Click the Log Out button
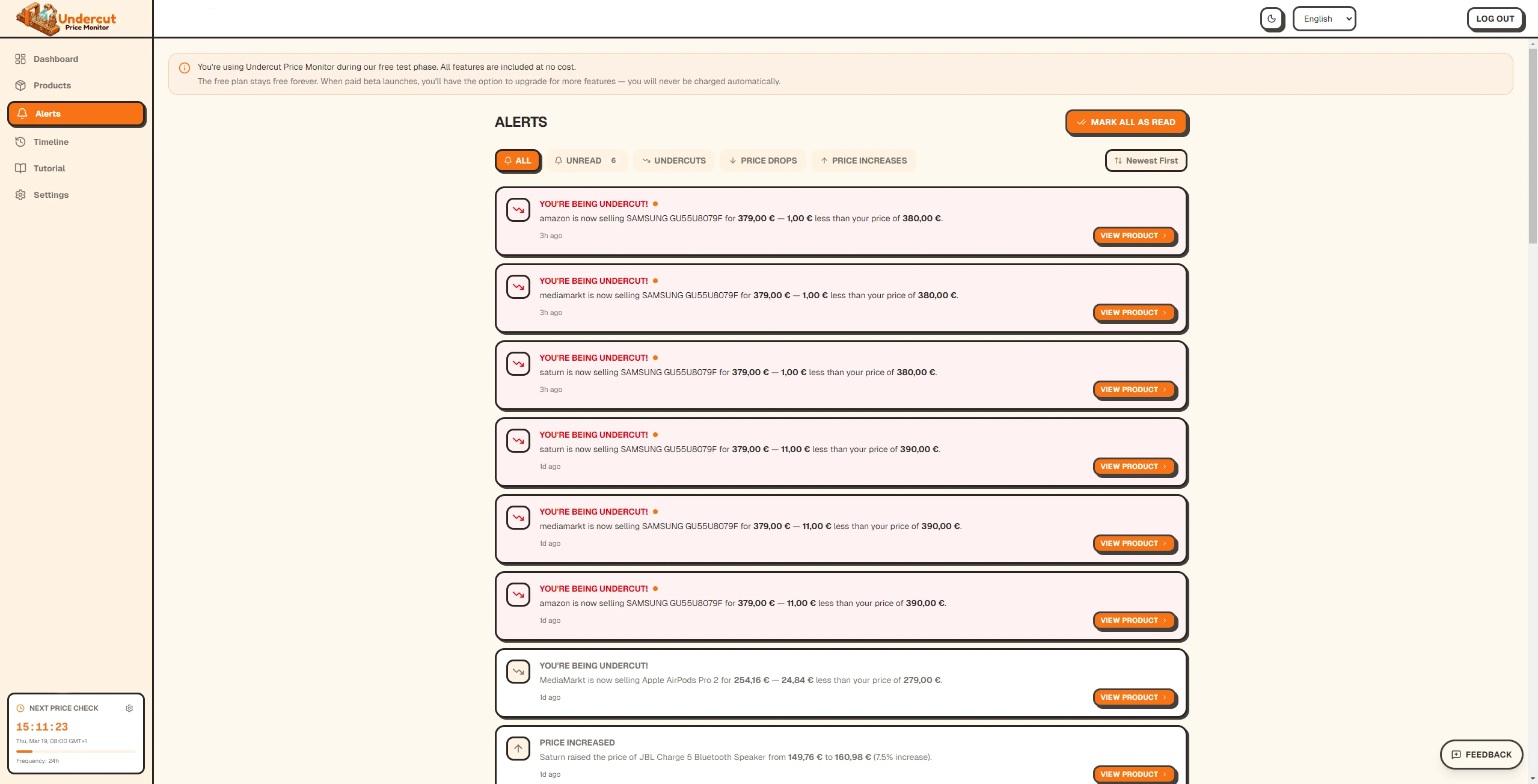The height and width of the screenshot is (784, 1538). point(1494,19)
